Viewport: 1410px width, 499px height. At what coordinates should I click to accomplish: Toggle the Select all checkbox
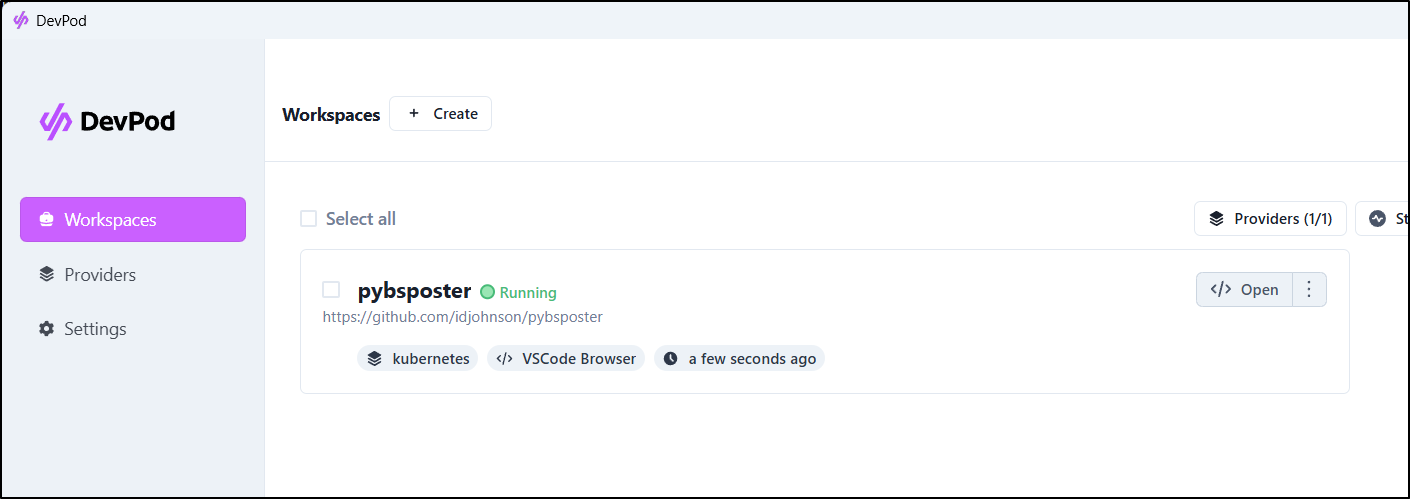pyautogui.click(x=309, y=218)
